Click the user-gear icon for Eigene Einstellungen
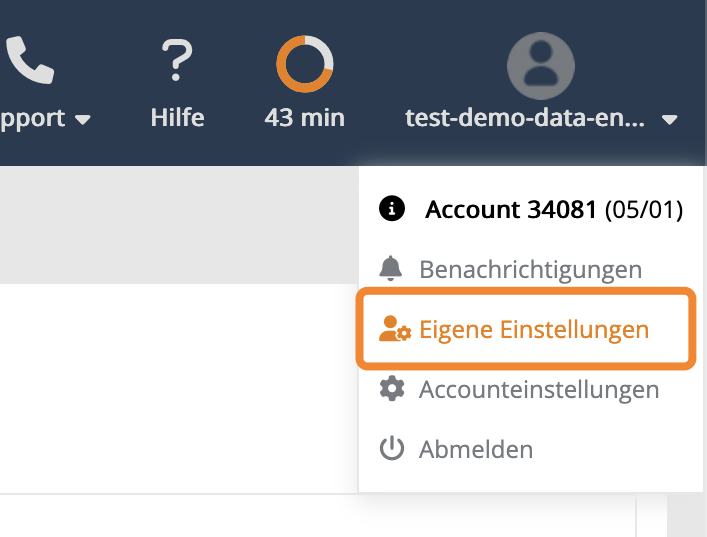 [x=394, y=330]
